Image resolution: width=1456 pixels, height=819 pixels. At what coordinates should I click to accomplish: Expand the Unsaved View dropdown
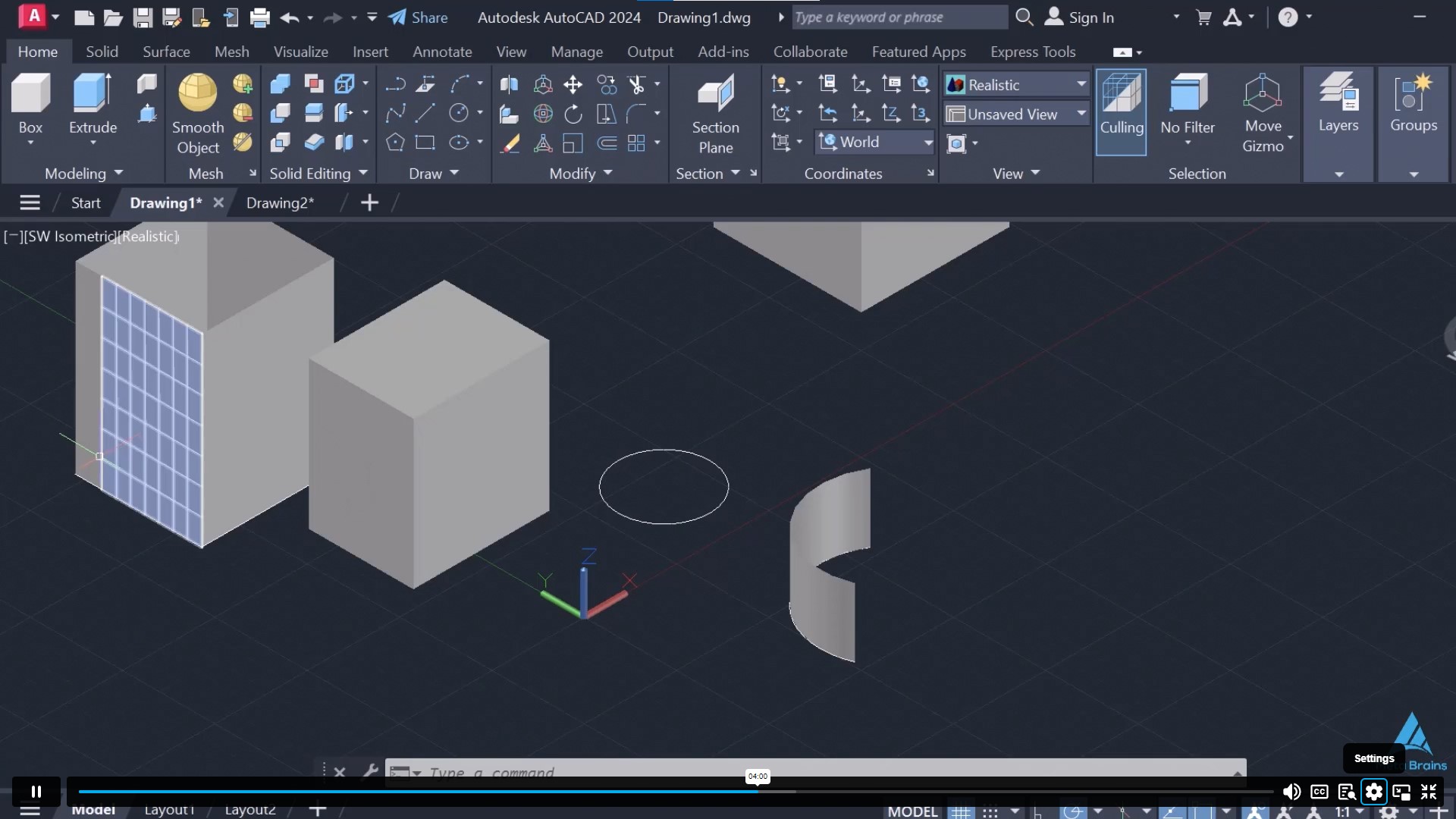pos(1083,114)
